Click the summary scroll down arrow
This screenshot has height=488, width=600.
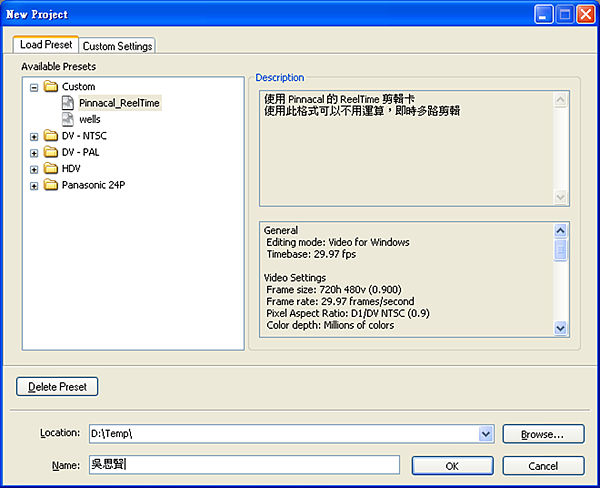[561, 328]
